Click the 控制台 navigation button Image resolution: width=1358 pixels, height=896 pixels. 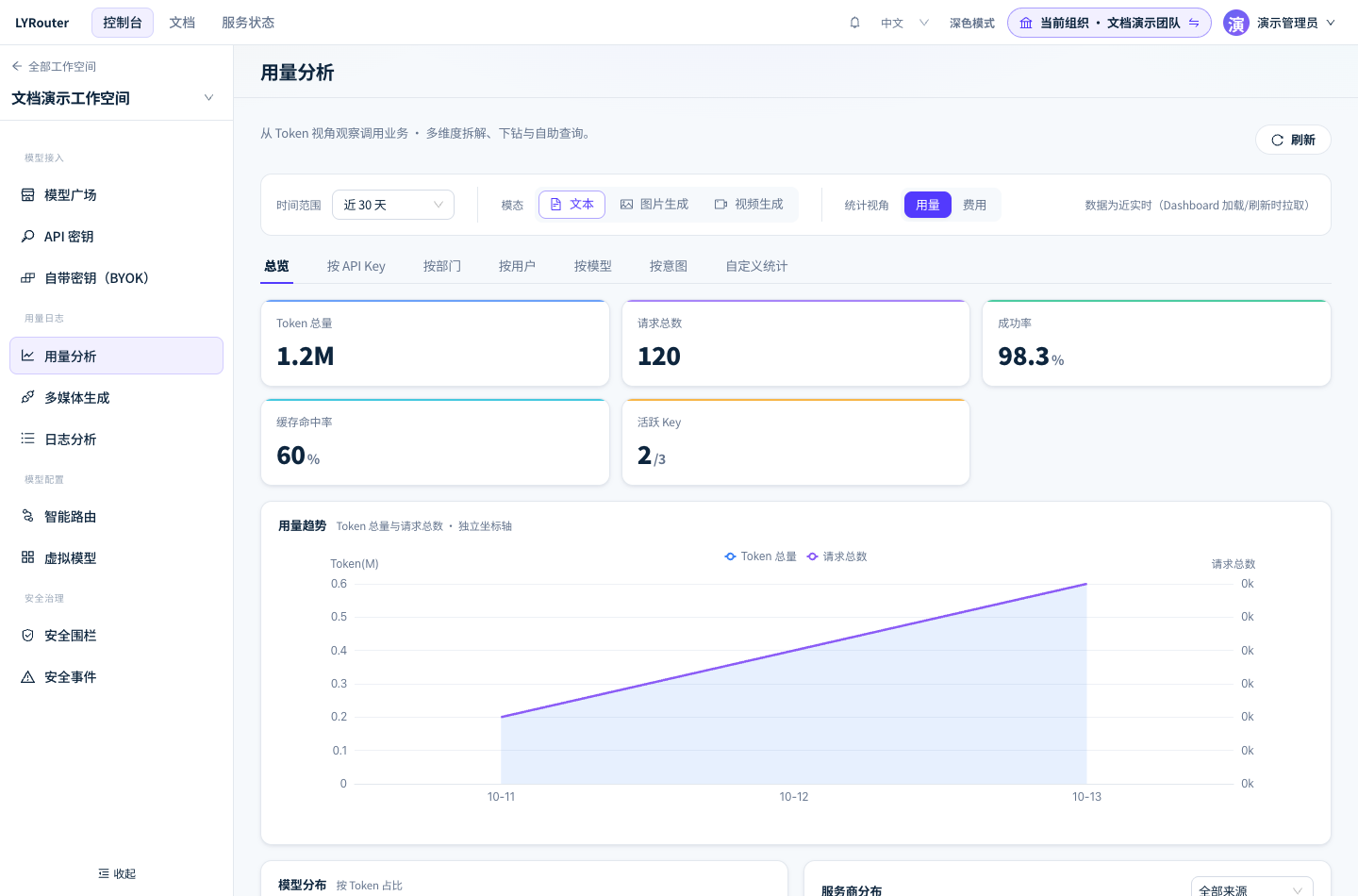[x=123, y=23]
